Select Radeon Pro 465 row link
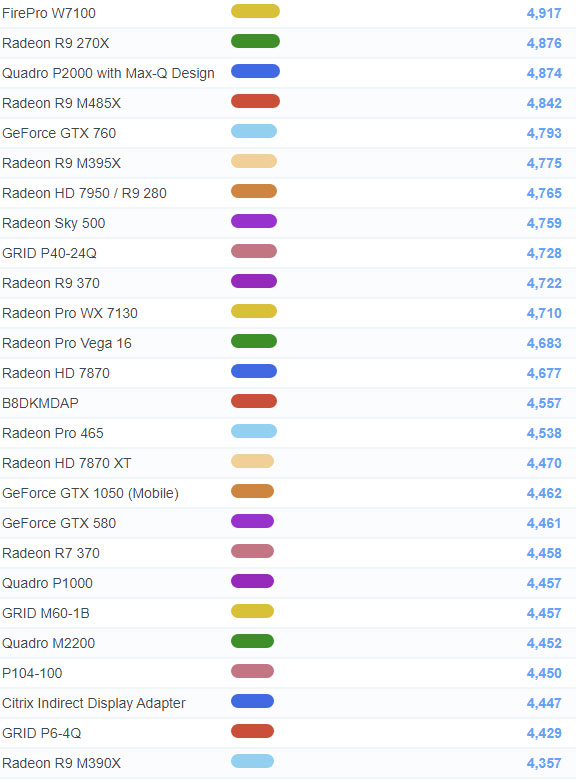The image size is (576, 781). (x=53, y=433)
